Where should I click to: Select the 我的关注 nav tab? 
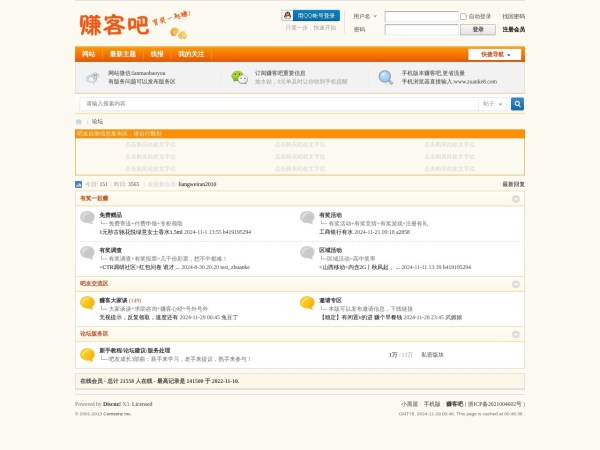(x=190, y=54)
